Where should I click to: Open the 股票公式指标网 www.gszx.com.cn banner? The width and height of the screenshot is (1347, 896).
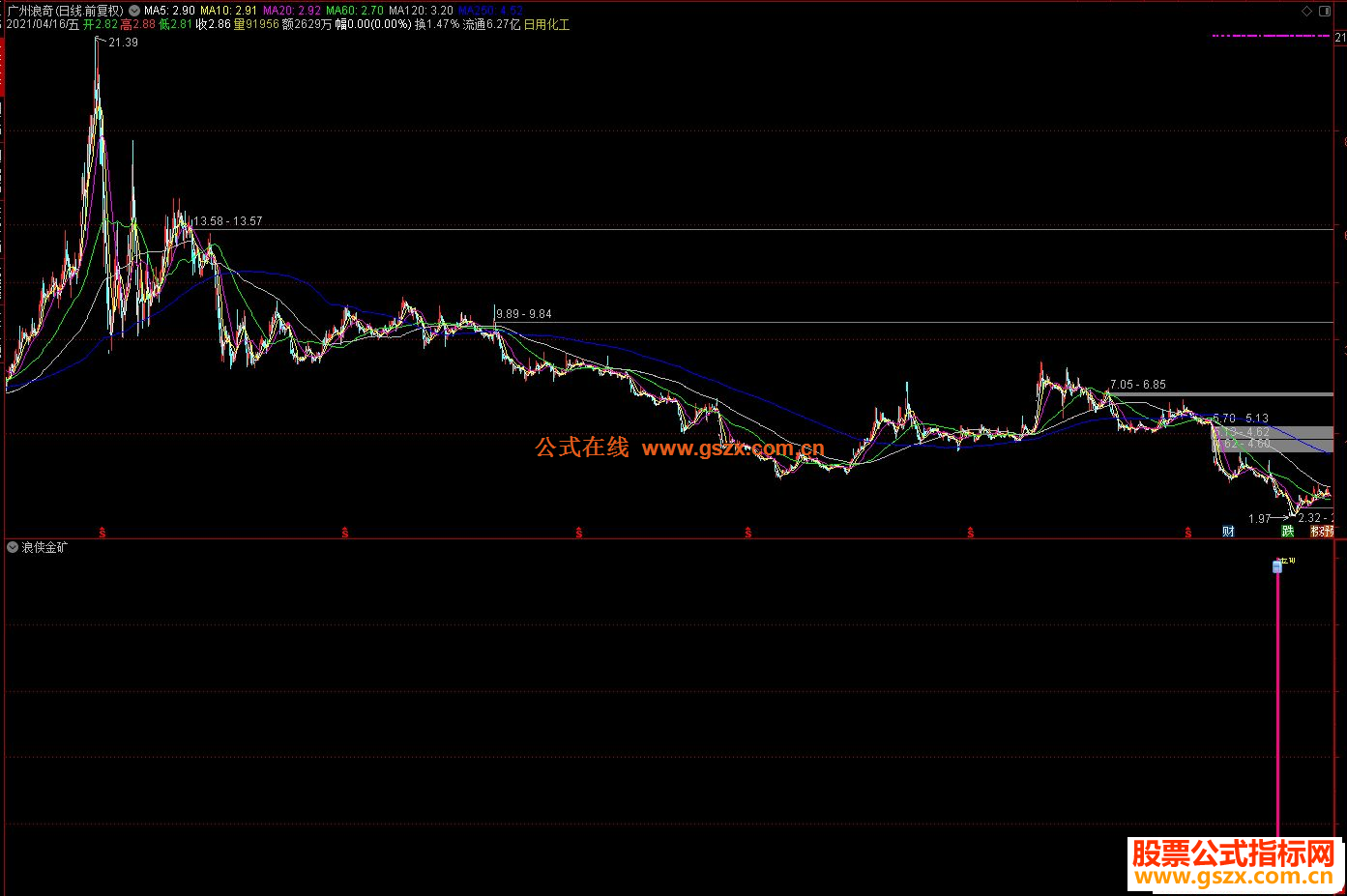point(1234,863)
